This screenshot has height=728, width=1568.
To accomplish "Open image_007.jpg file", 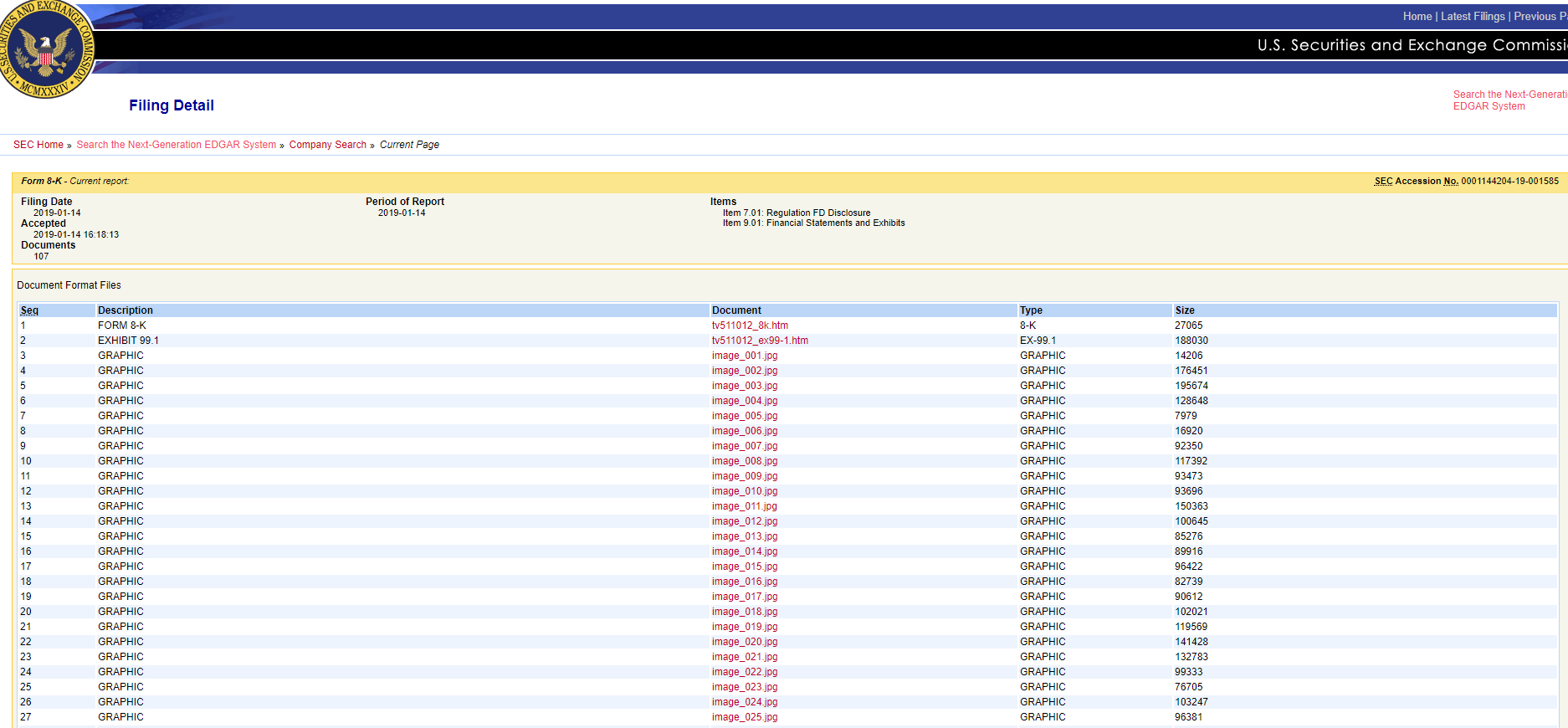I will pos(745,446).
